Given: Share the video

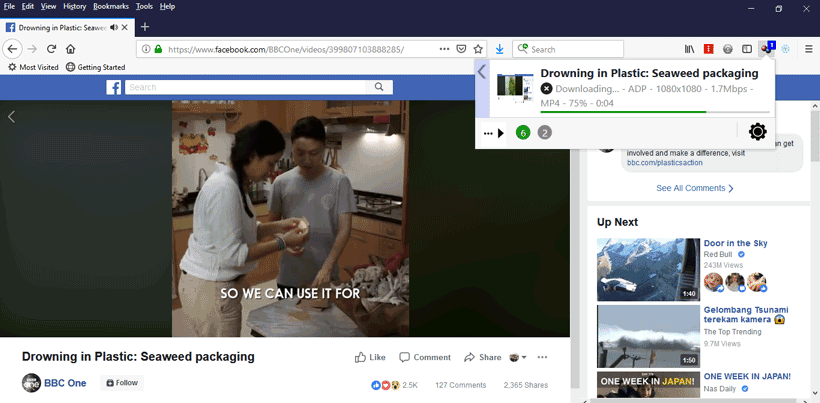Looking at the screenshot, I should tap(483, 358).
